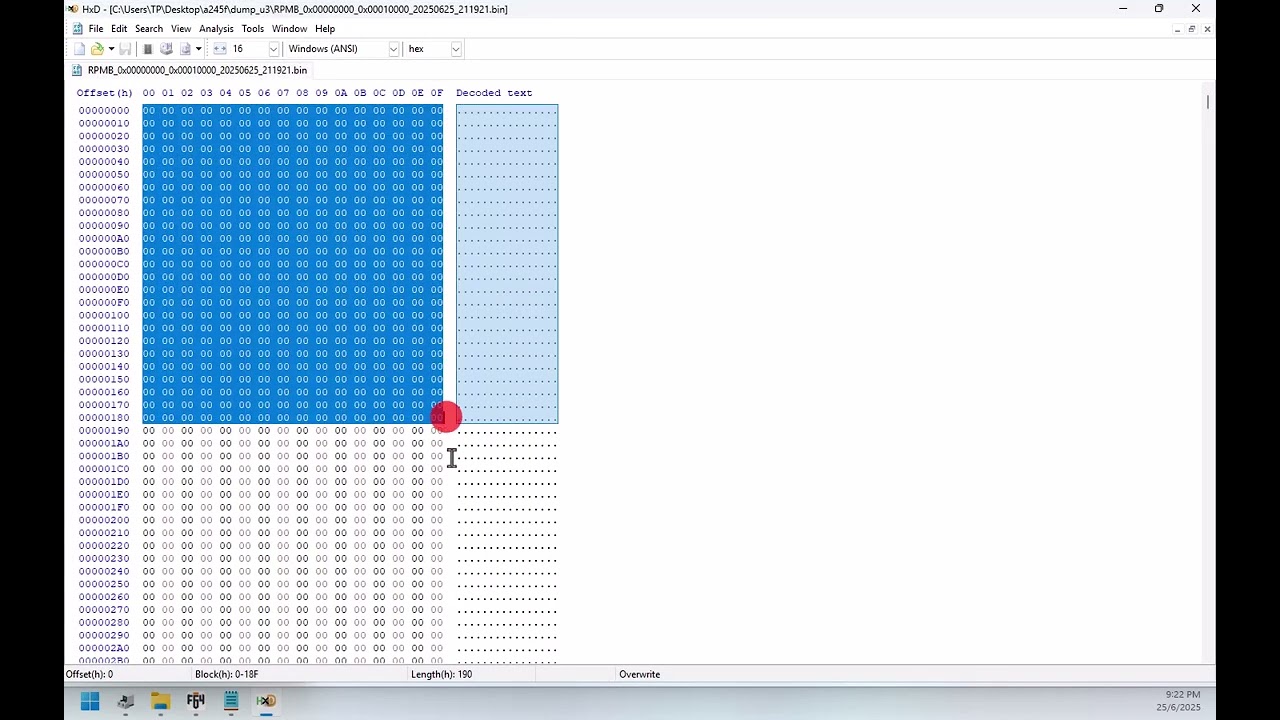
Task: Open the Edit menu
Action: [x=119, y=29]
